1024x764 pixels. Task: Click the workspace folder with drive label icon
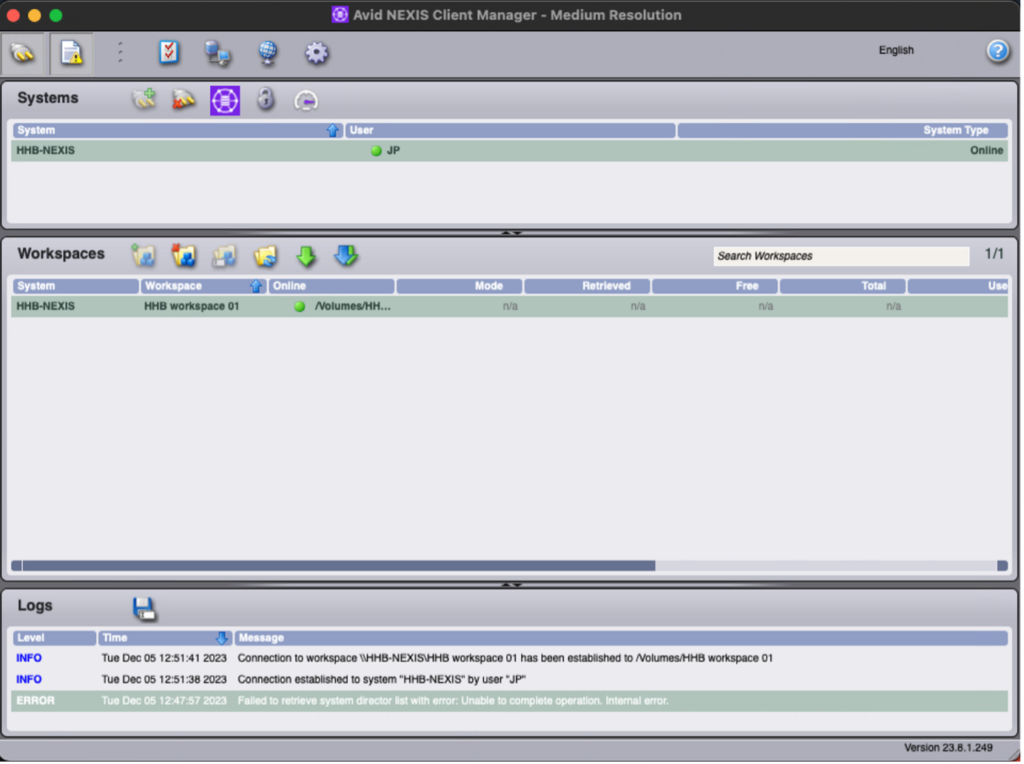[224, 256]
